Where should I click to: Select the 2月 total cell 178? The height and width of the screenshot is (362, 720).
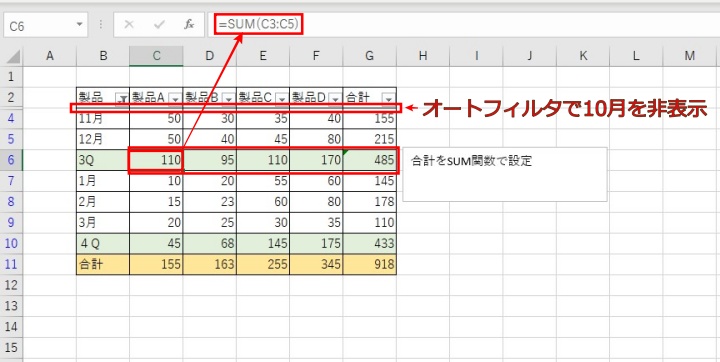pyautogui.click(x=370, y=202)
